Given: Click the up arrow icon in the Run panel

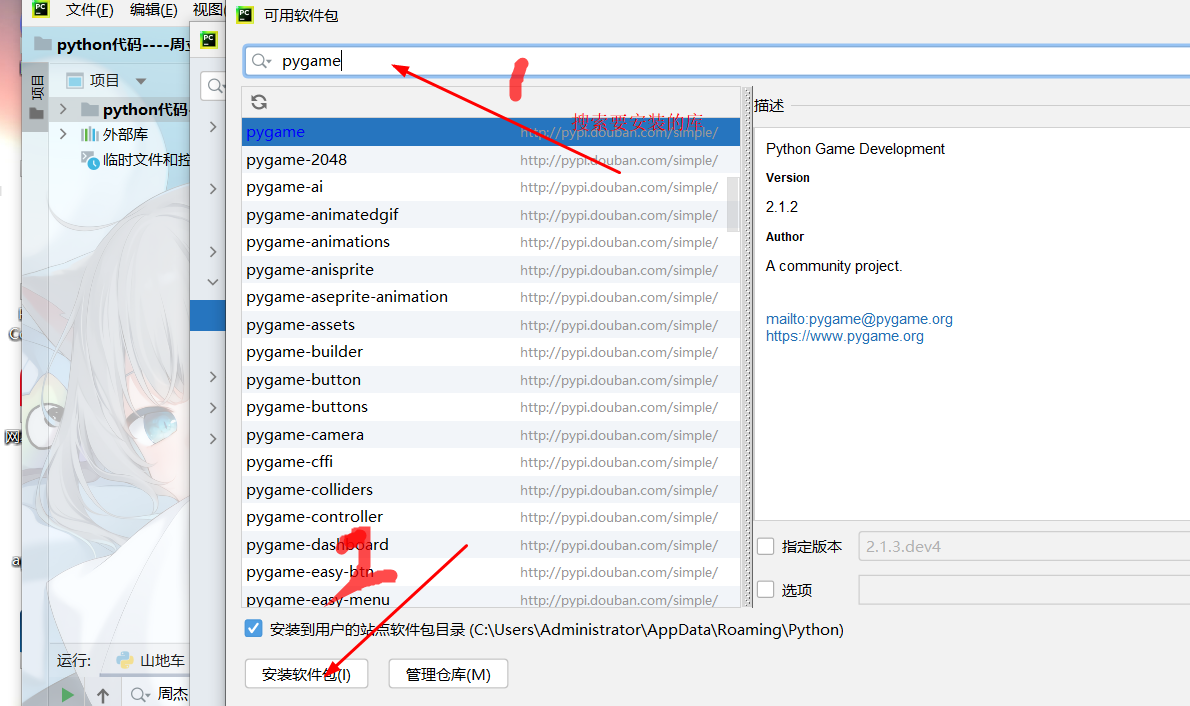Looking at the screenshot, I should [x=103, y=694].
